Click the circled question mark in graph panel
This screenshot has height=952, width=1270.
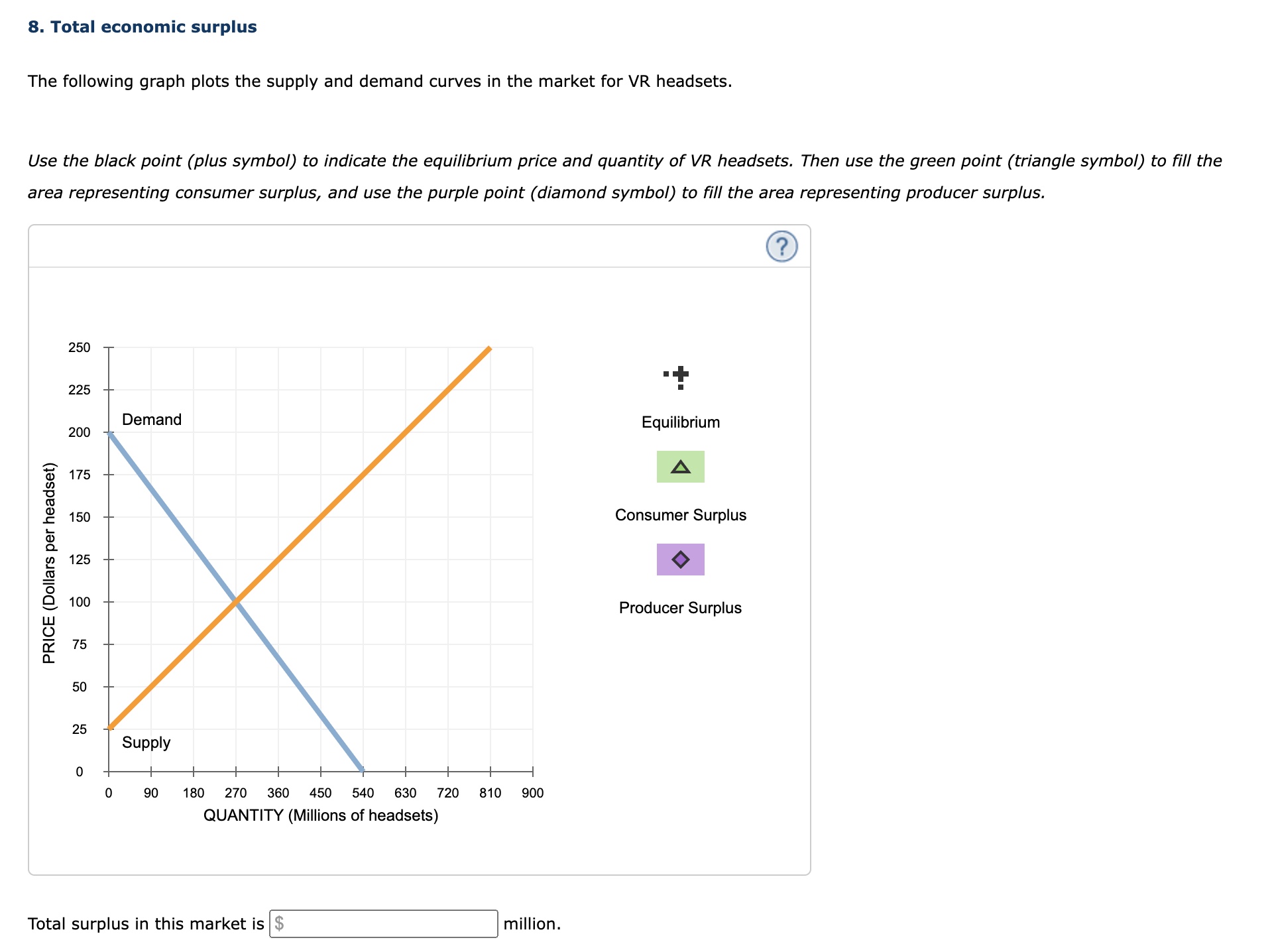tap(781, 246)
